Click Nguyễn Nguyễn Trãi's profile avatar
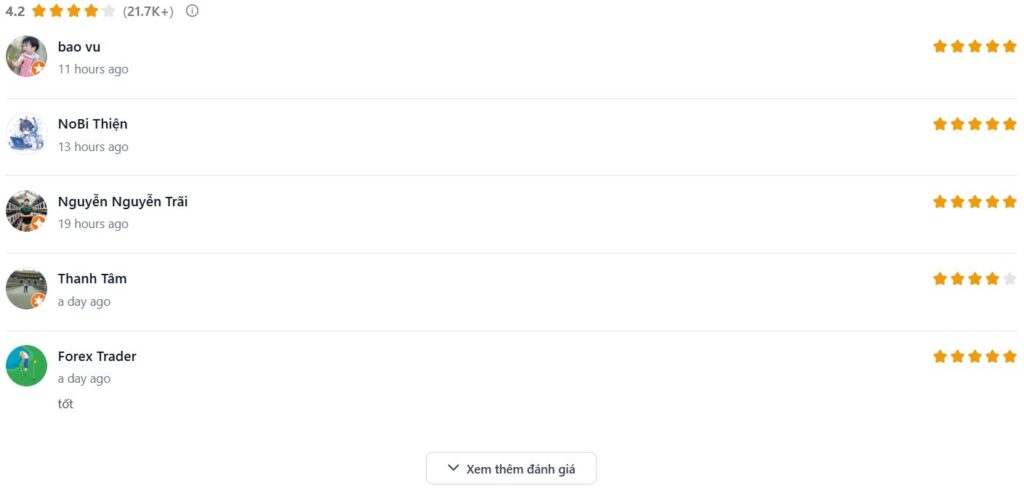Viewport: 1024px width, 491px height. pos(26,211)
